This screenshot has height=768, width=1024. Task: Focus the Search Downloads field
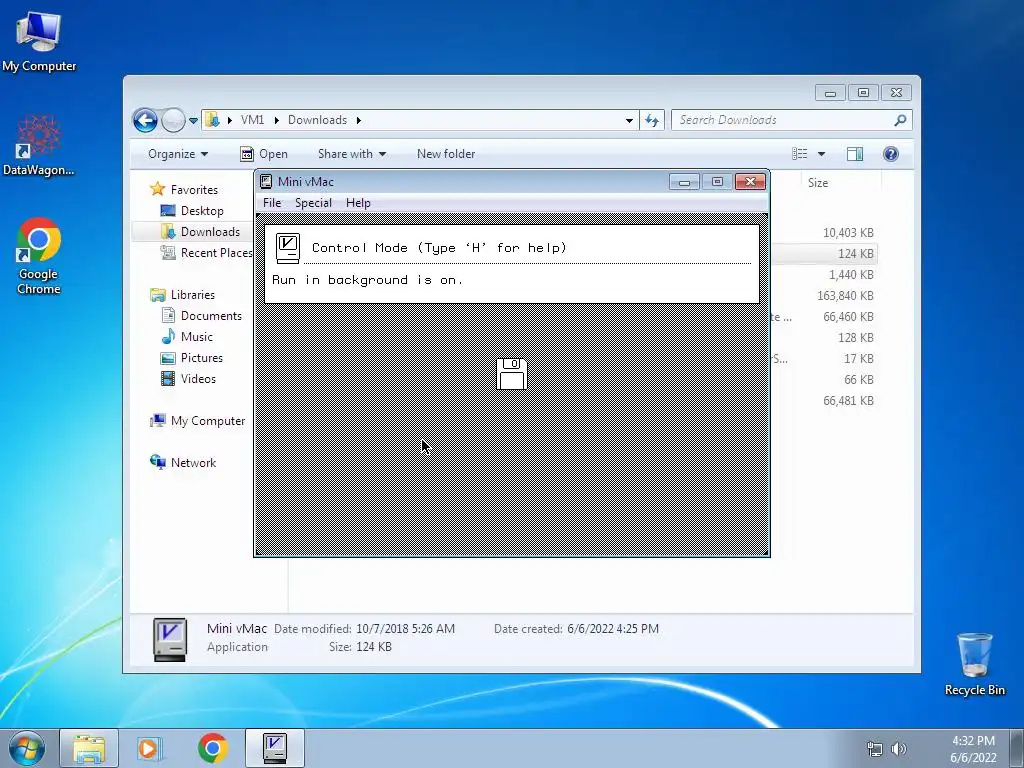tap(784, 120)
